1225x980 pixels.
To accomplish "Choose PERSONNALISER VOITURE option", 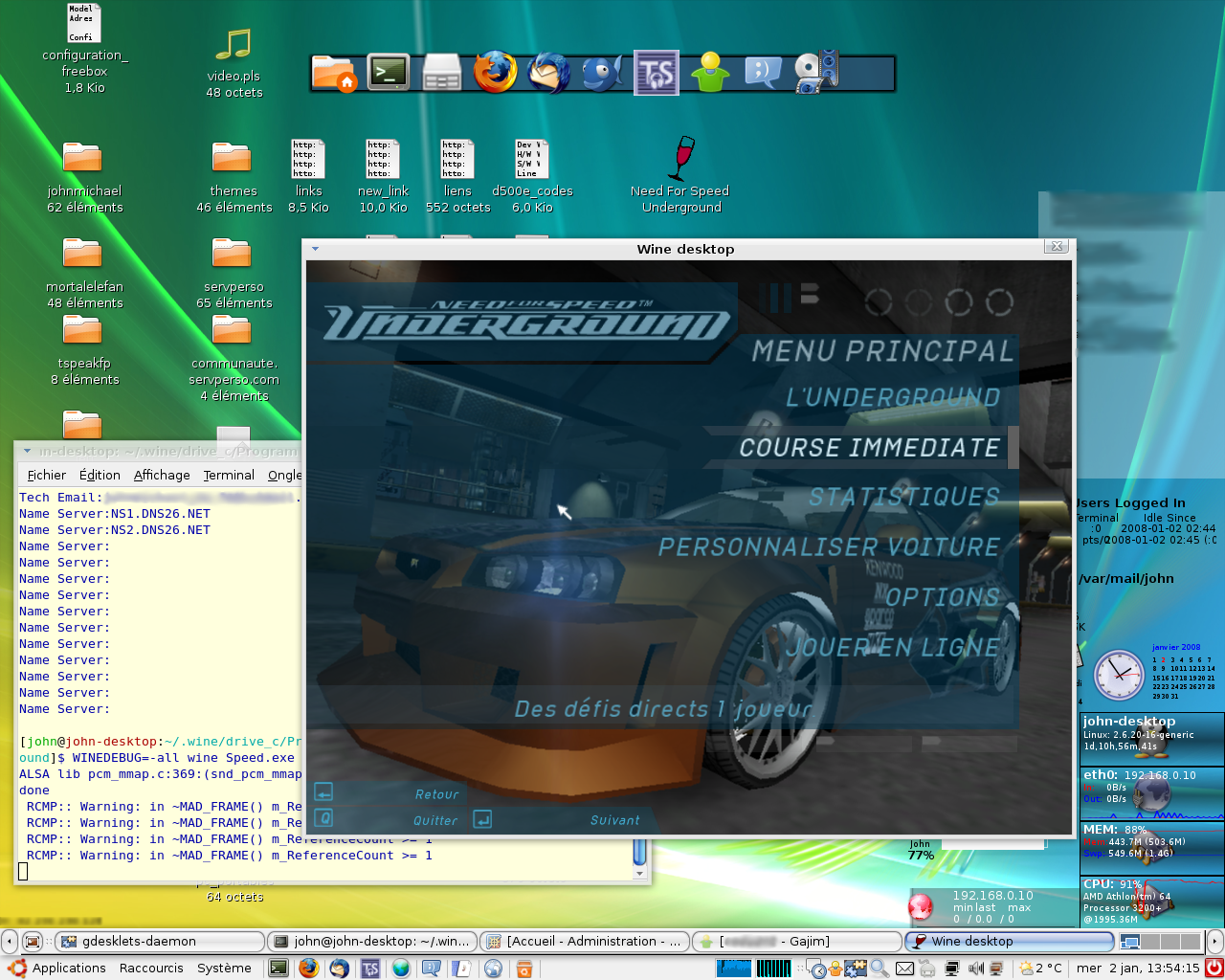I will coord(829,546).
